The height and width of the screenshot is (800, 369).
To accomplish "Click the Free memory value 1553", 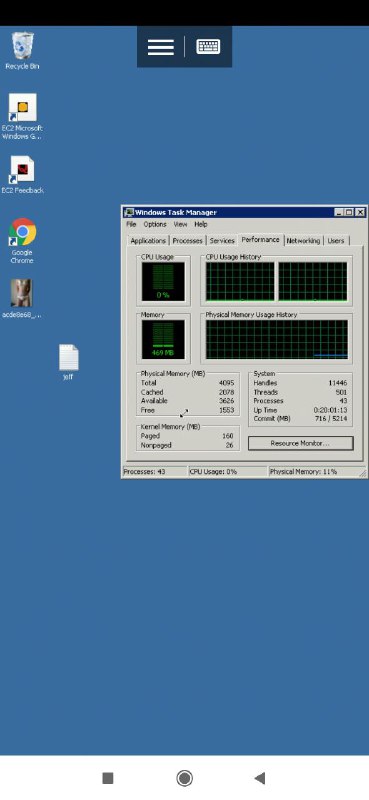I will click(x=226, y=410).
